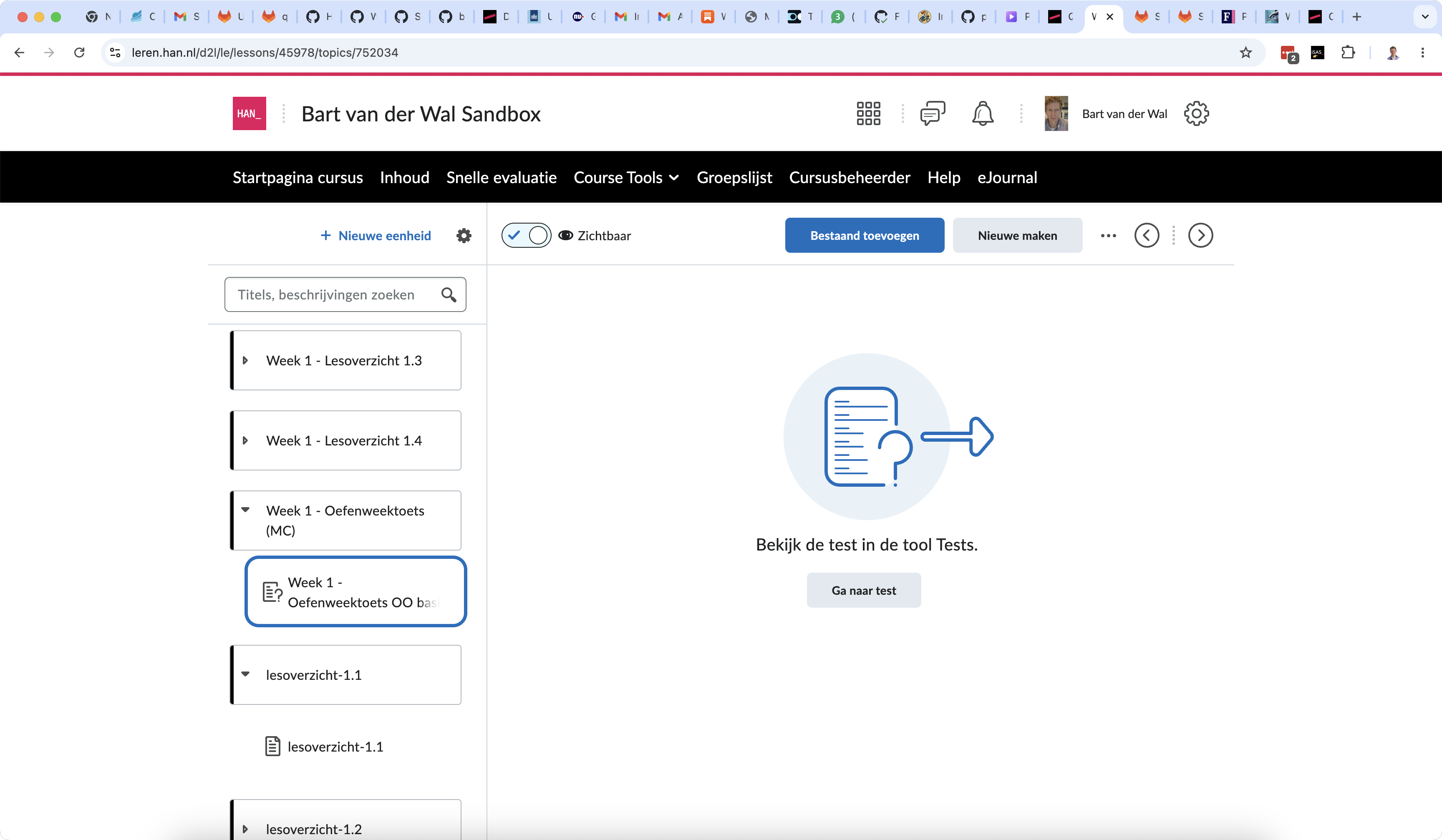
Task: View site information icon in address bar
Action: click(115, 53)
